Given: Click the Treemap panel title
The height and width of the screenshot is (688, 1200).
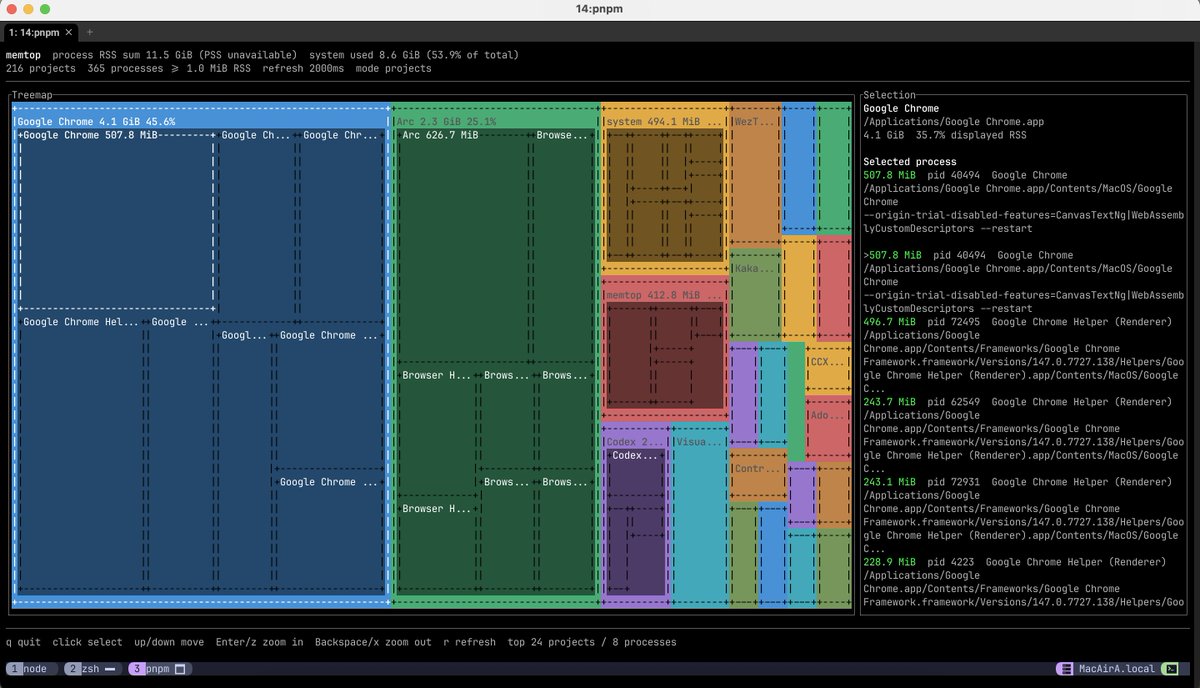Looking at the screenshot, I should (33, 95).
